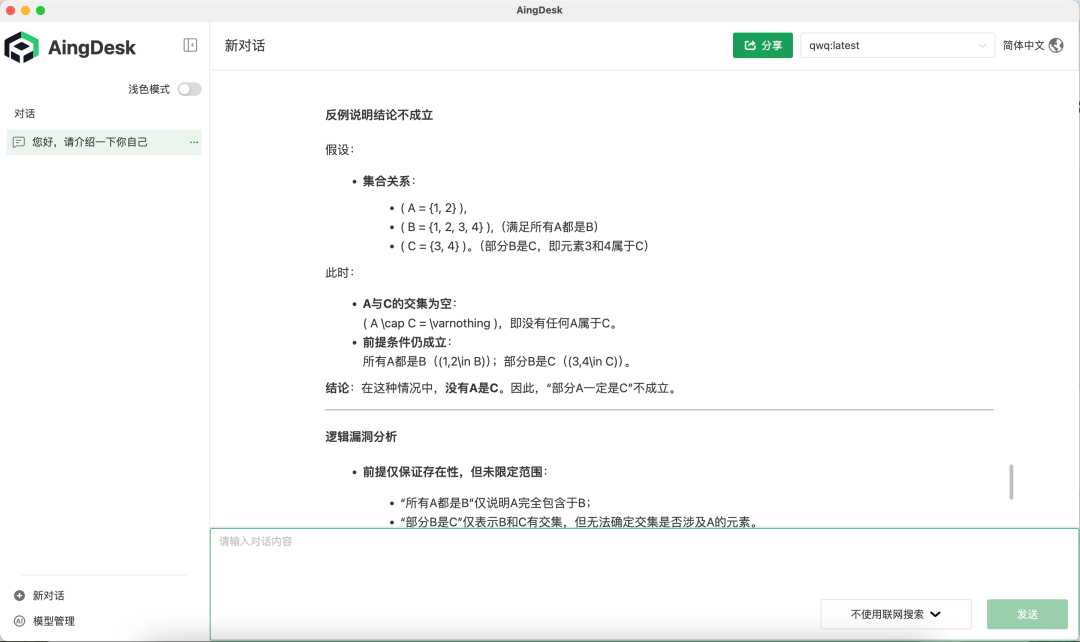Viewport: 1080px width, 642px height.
Task: Click the bold text A与C的交集为空
Action: tap(407, 304)
